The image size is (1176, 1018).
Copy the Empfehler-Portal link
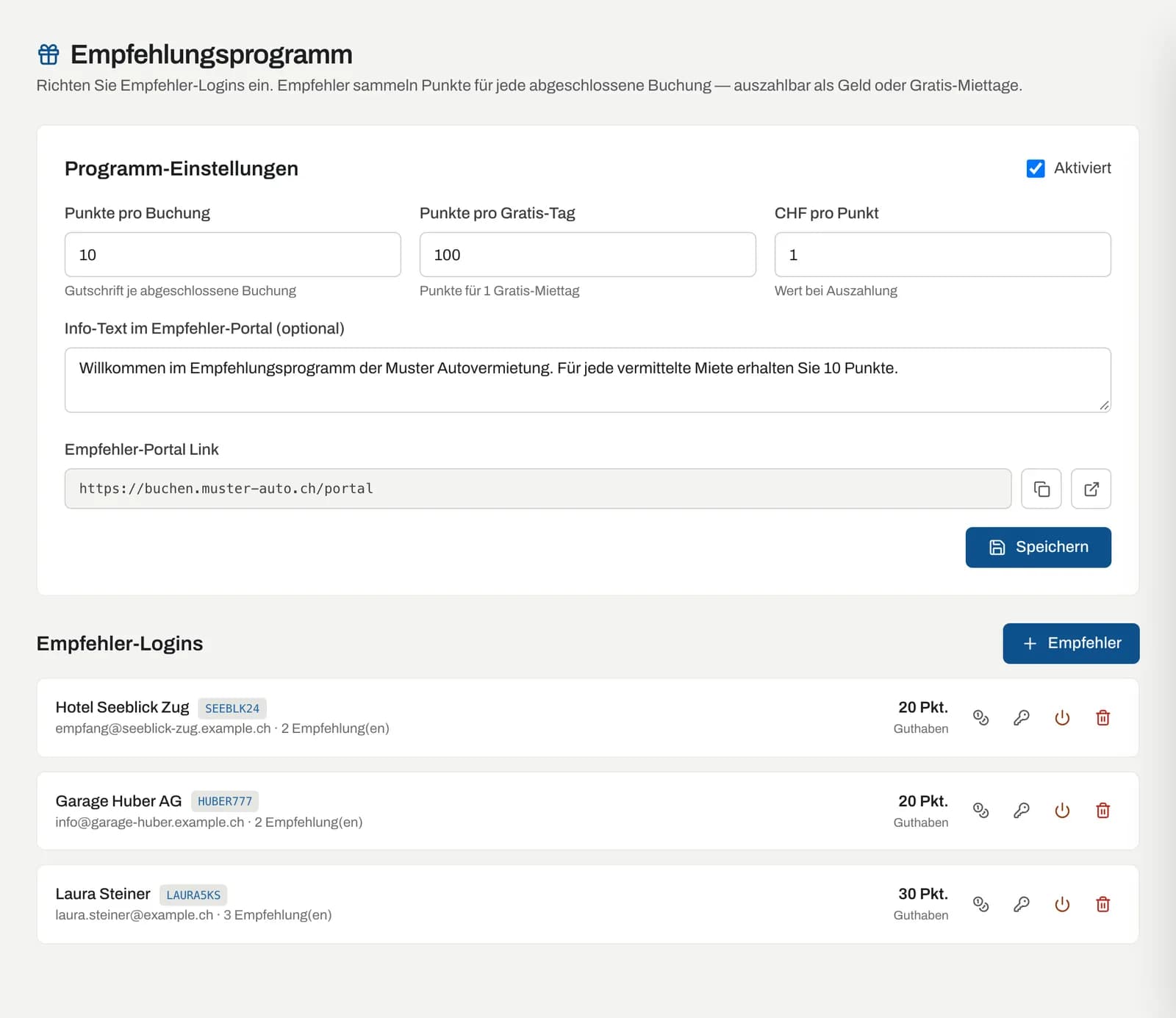1041,489
